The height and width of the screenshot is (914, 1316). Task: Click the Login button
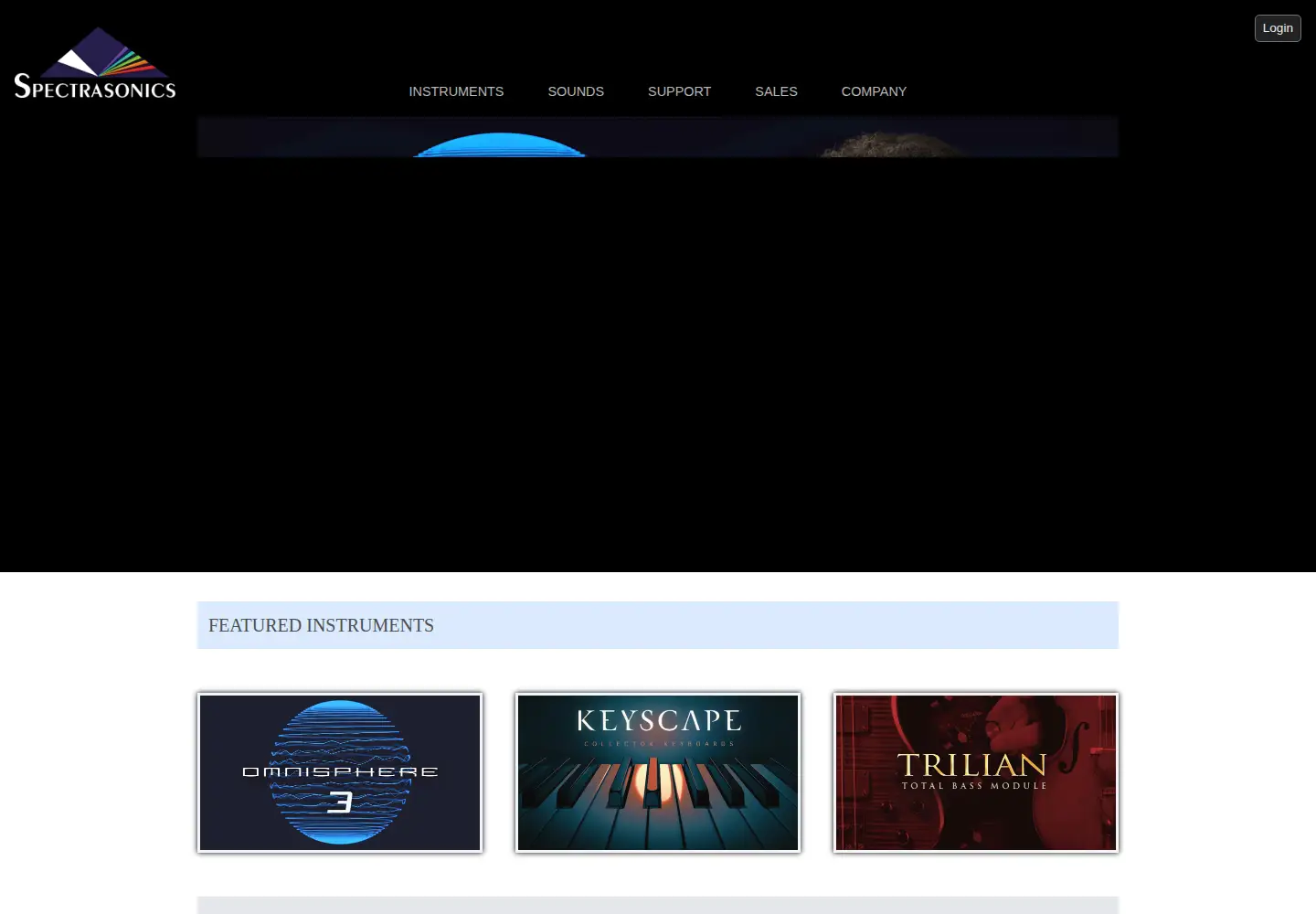click(x=1278, y=28)
